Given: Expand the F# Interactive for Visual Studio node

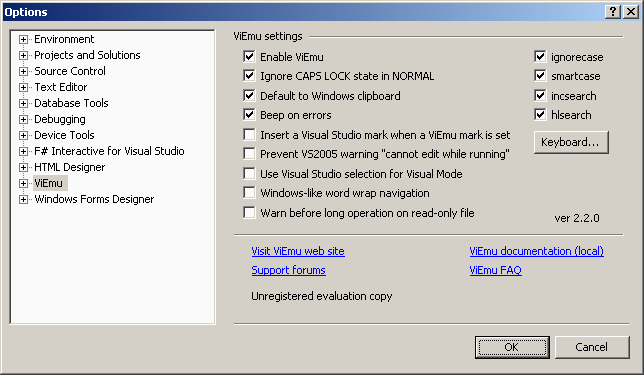Looking at the screenshot, I should pos(23,152).
